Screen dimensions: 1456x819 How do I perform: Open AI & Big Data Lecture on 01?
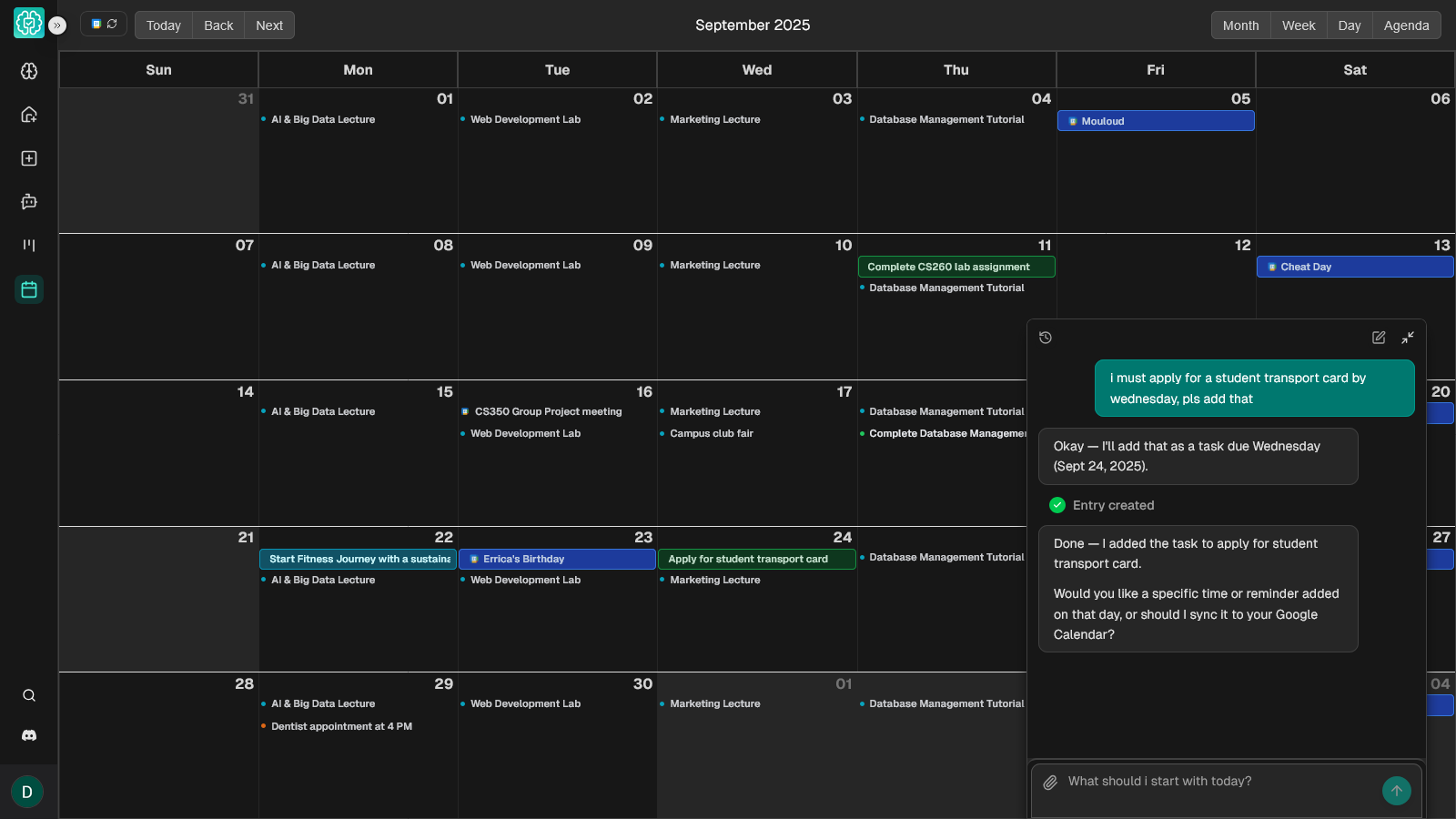322,119
